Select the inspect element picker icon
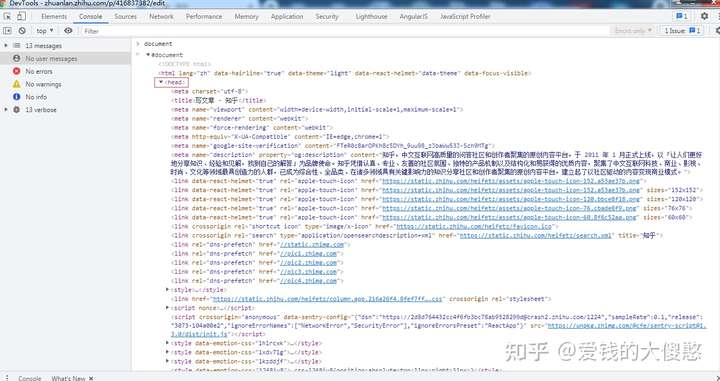Image resolution: width=720 pixels, height=381 pixels. 7,17
